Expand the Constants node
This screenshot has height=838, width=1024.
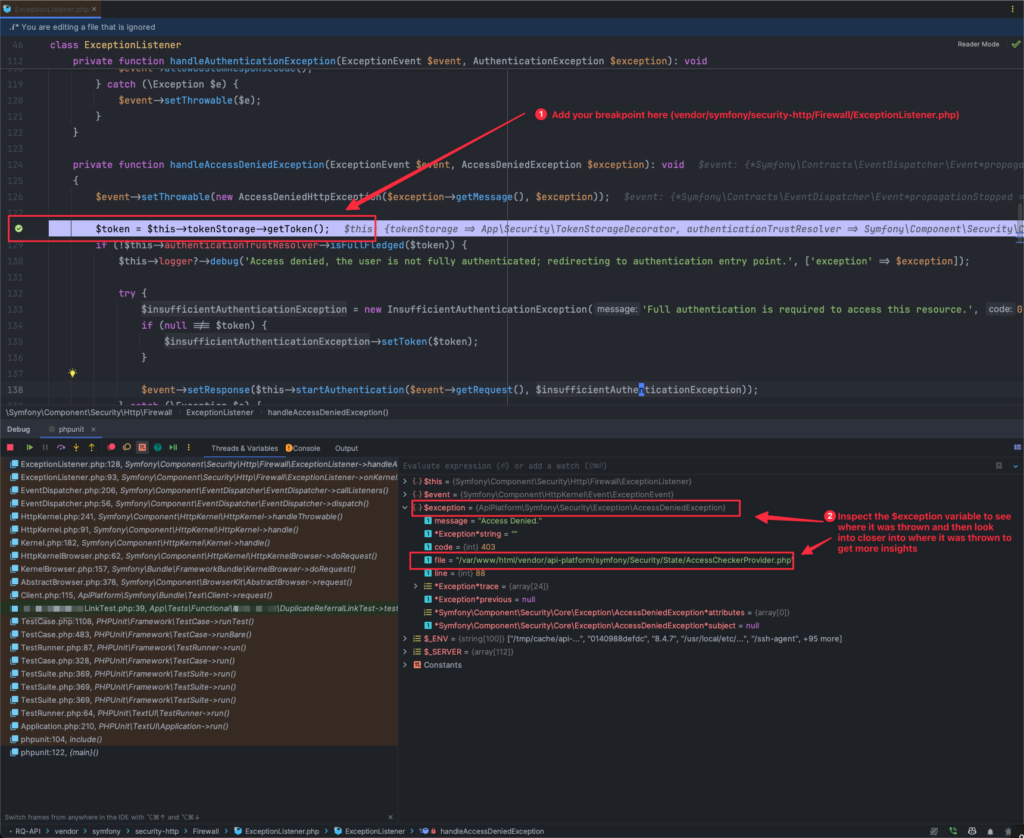(x=405, y=665)
